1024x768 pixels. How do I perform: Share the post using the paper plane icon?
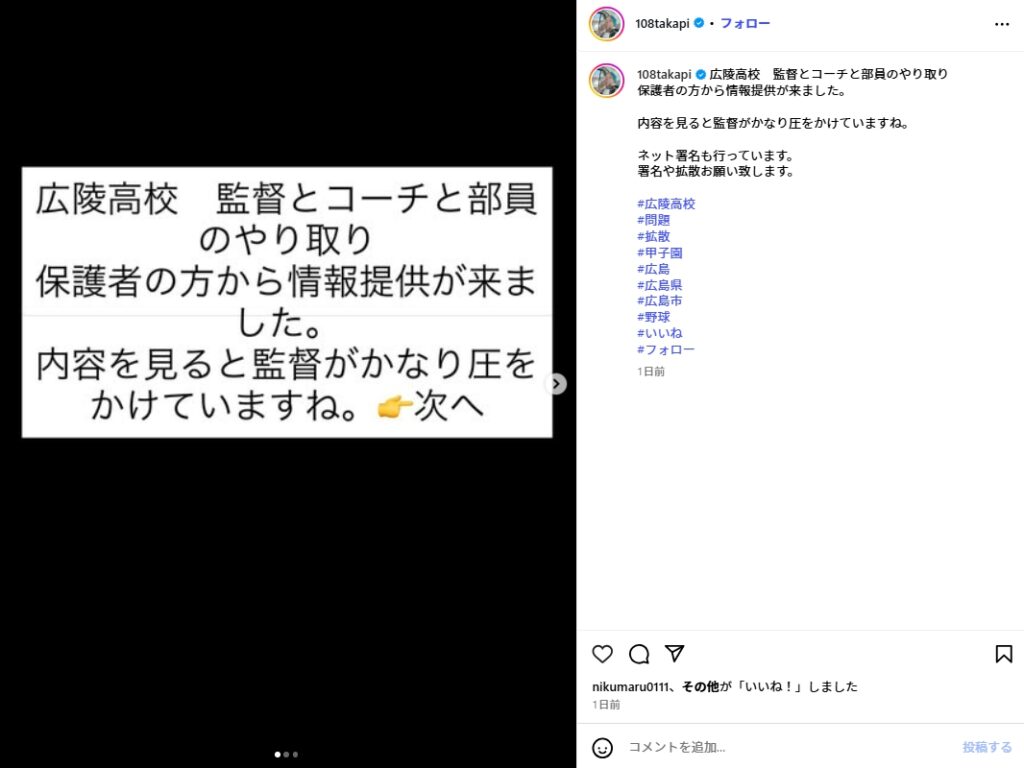[x=675, y=653]
